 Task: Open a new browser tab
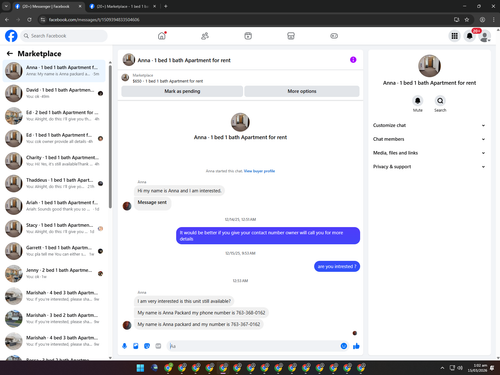(x=166, y=6)
